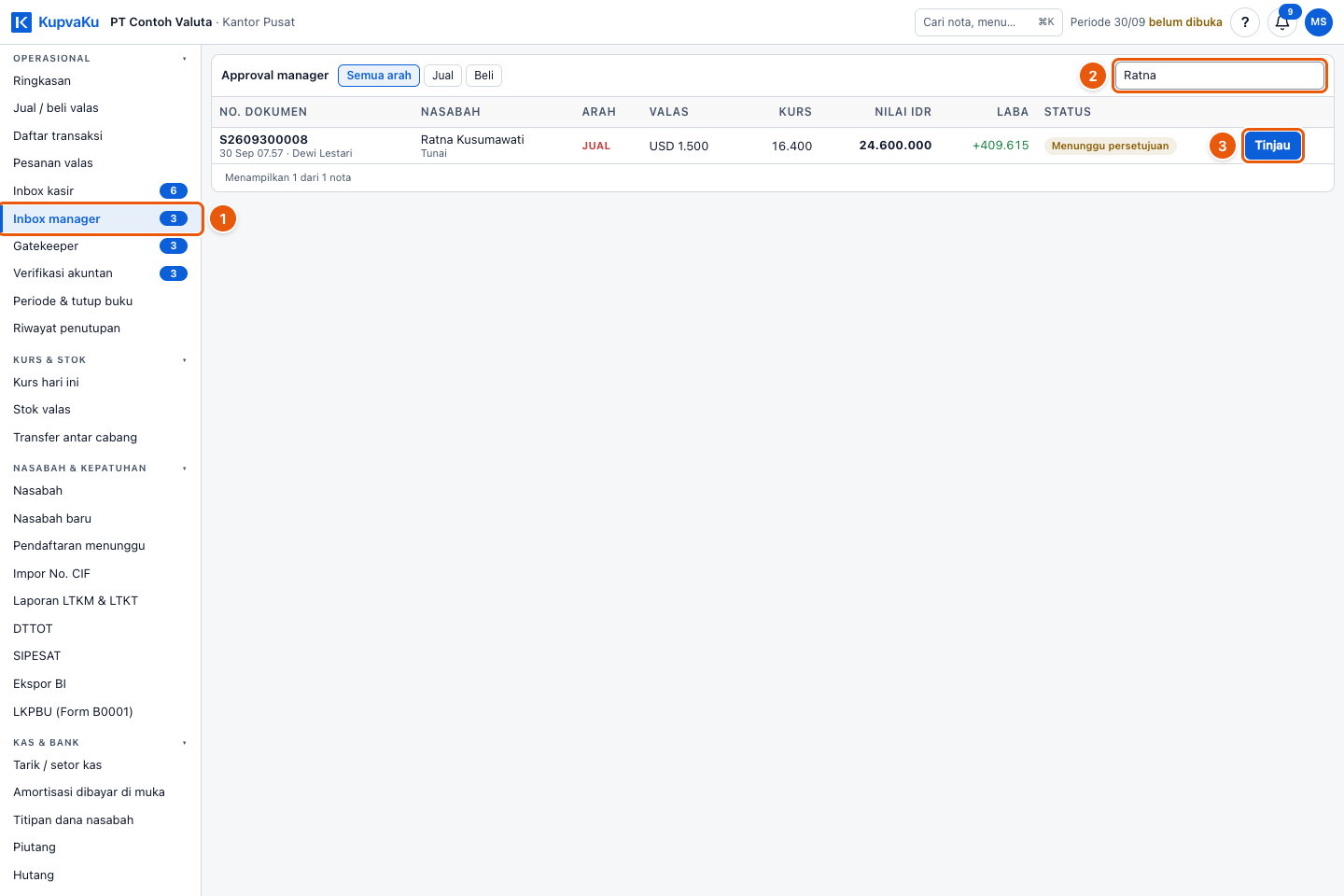Viewport: 1344px width, 896px height.
Task: Collapse the Kas & Bank sidebar section
Action: [185, 743]
